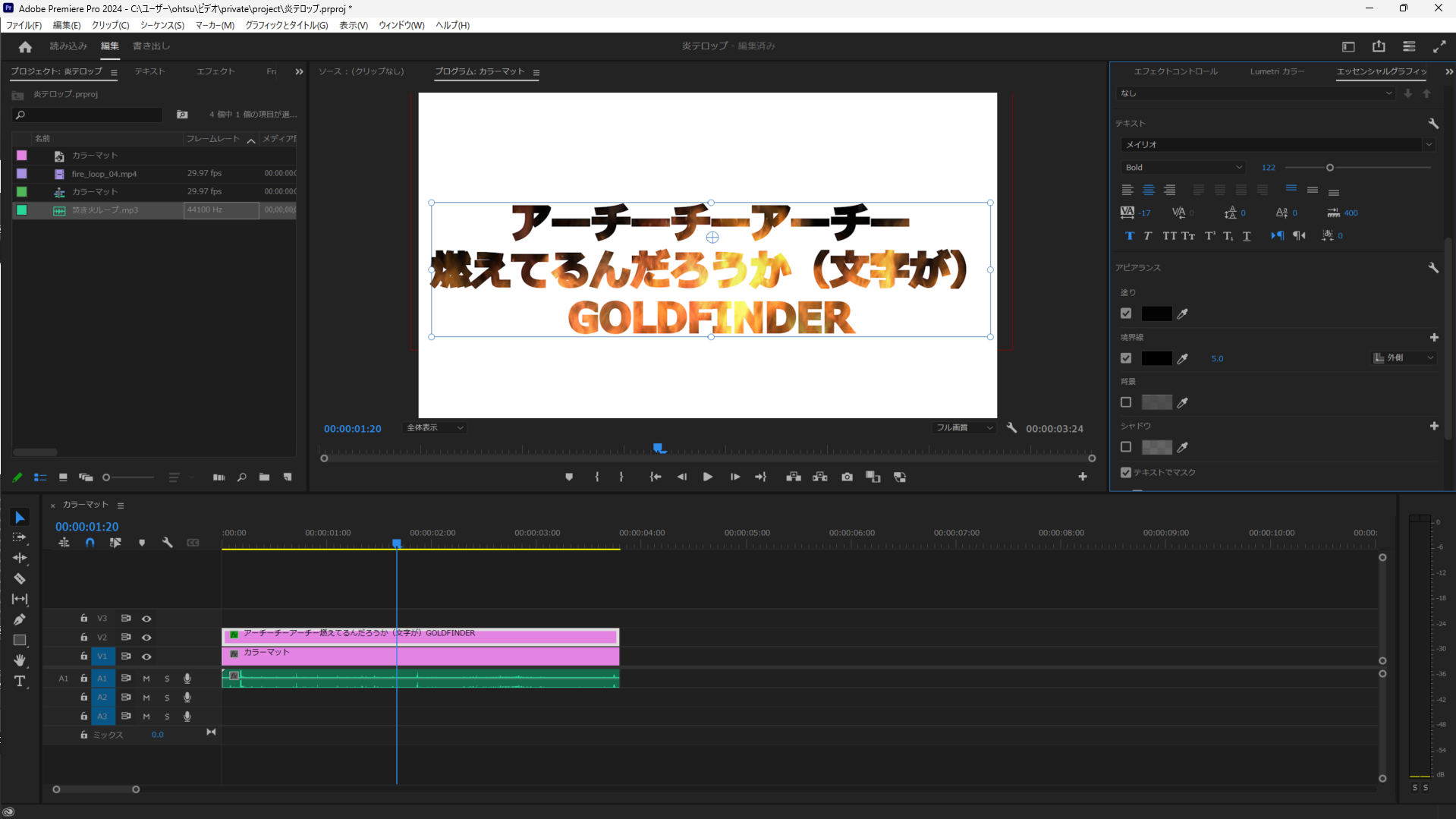Select the Selection tool arrow
Screen dimensions: 1456x819
(x=20, y=518)
